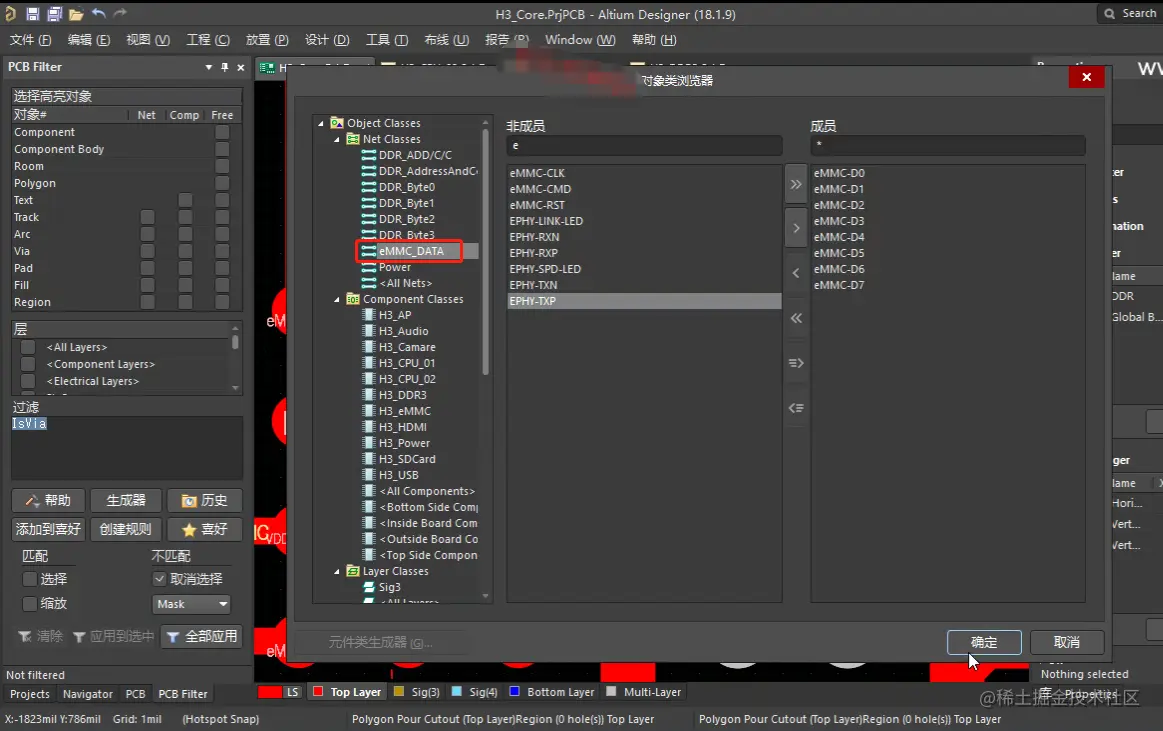Click the Redo arrow icon
Screen dimensions: 1163x731
[120, 13]
